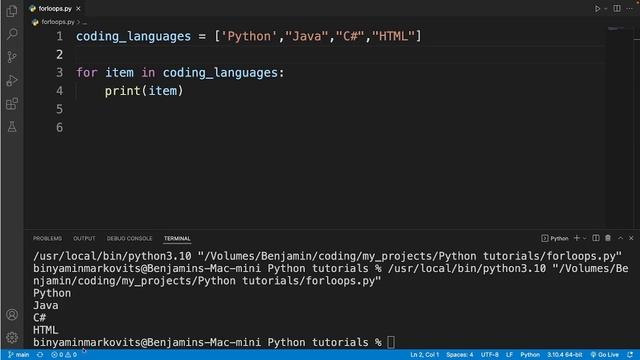The height and width of the screenshot is (360, 640).
Task: Click line number 6 in gutter
Action: click(60, 127)
